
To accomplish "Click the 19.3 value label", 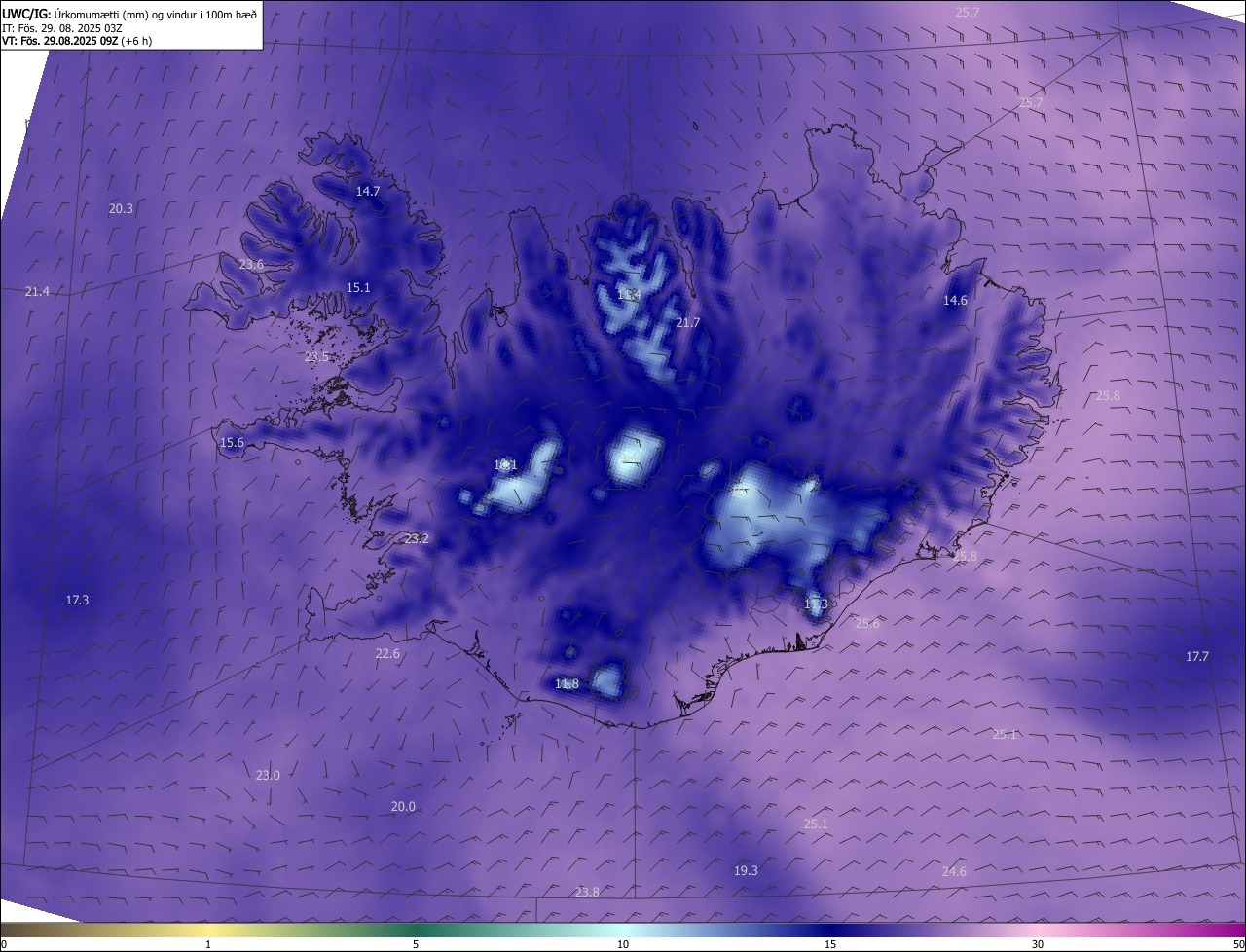I will [746, 870].
